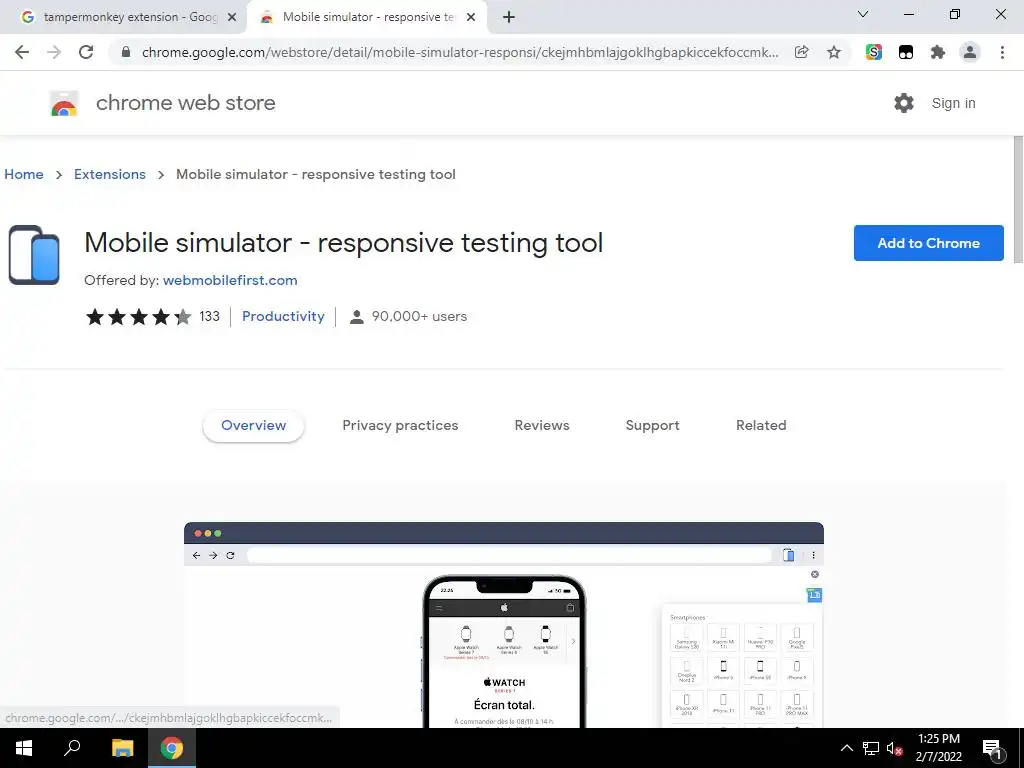Open webmobilefirst.com publisher link
Viewport: 1024px width, 768px height.
click(230, 280)
